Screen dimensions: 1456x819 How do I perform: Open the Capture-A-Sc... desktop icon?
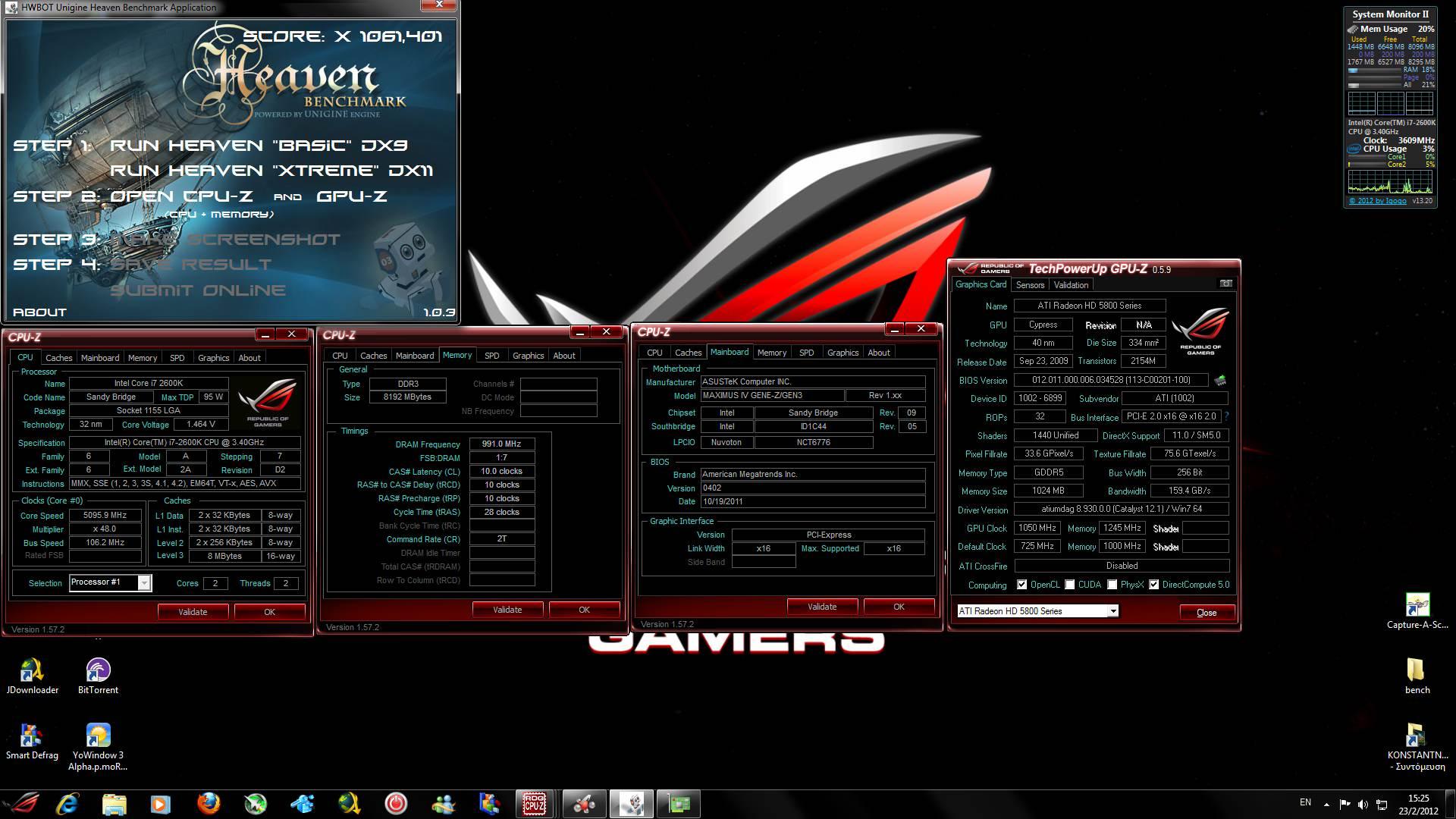tap(1417, 611)
